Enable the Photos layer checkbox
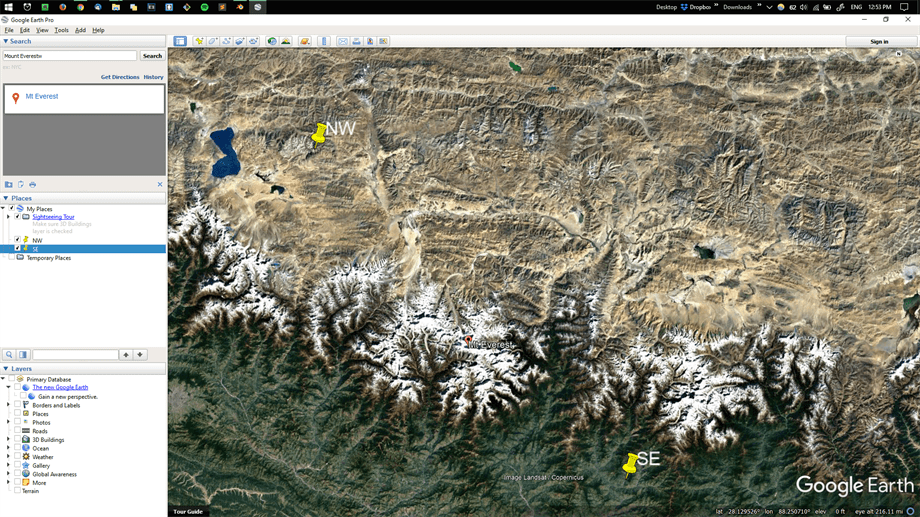 click(x=17, y=422)
